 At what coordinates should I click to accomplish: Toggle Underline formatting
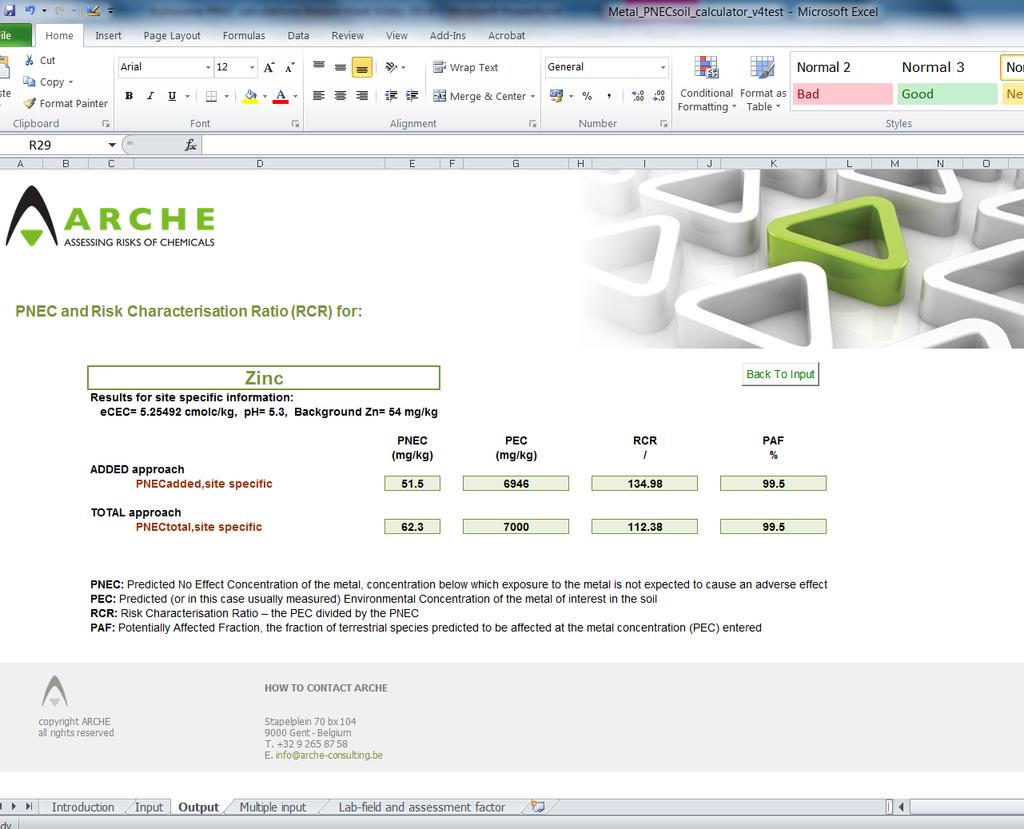(172, 96)
